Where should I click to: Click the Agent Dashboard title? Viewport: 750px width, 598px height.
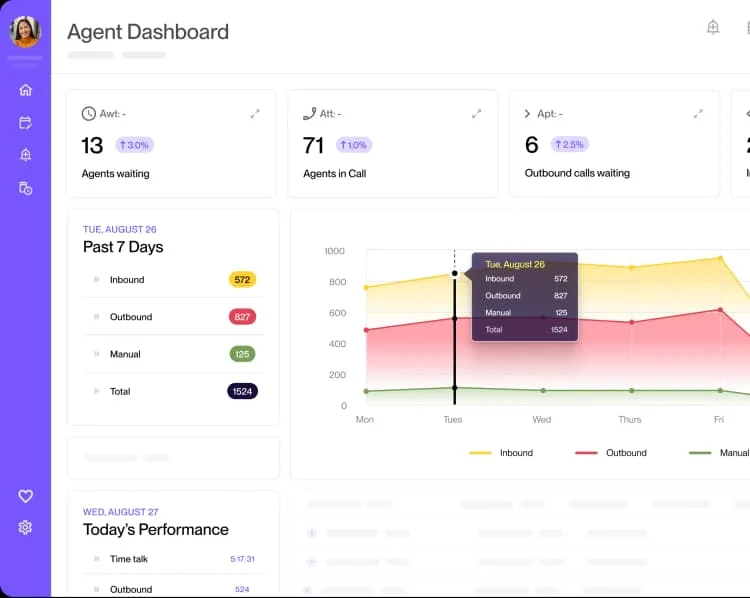148,32
